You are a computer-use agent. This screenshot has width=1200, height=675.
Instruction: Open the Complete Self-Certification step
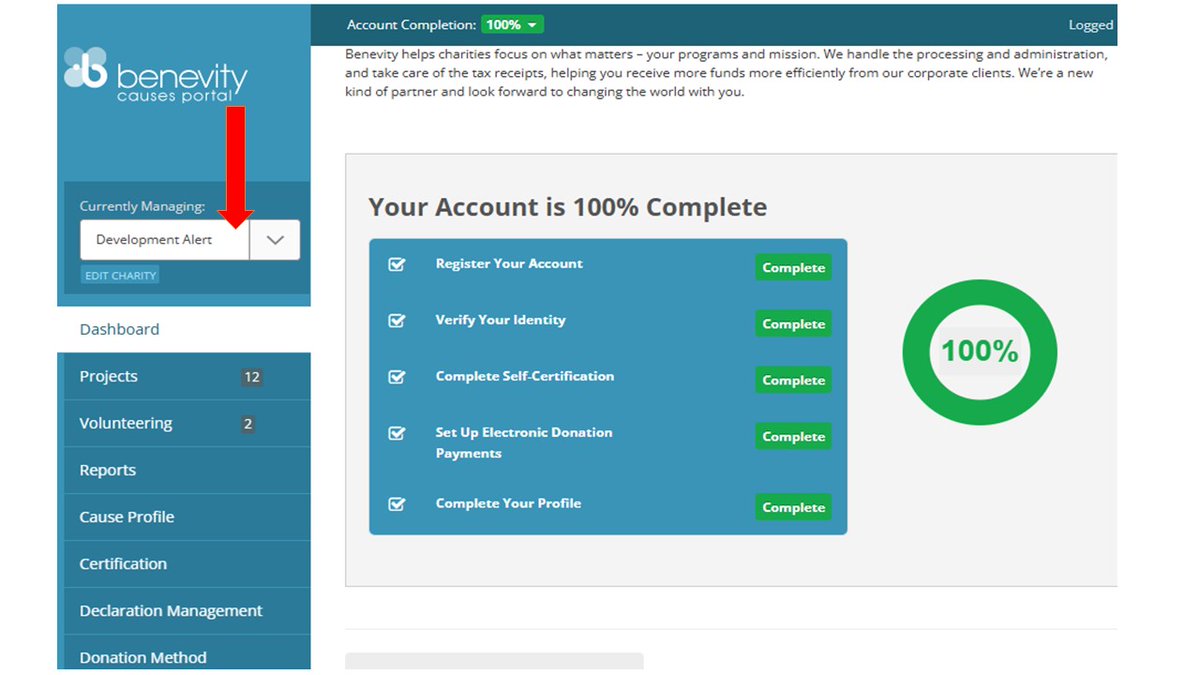pos(525,376)
